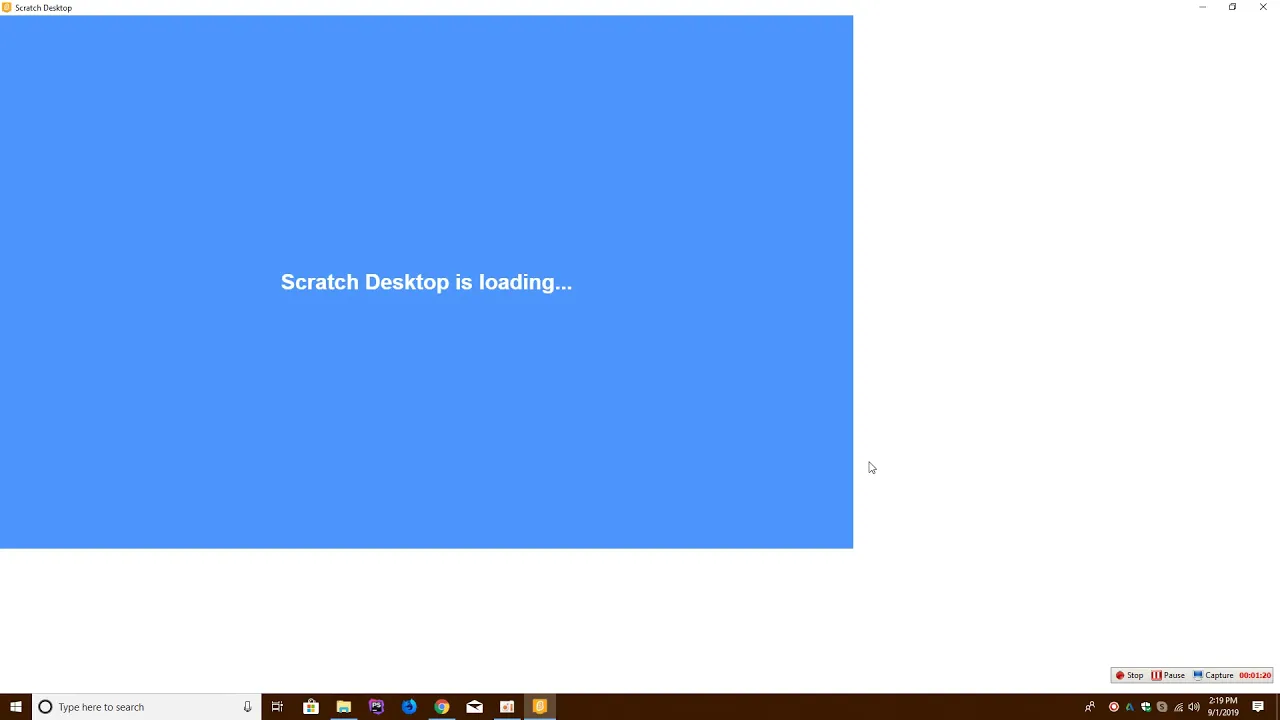Minimize the Scratch Desktop window
This screenshot has width=1280, height=720.
pos(1202,7)
